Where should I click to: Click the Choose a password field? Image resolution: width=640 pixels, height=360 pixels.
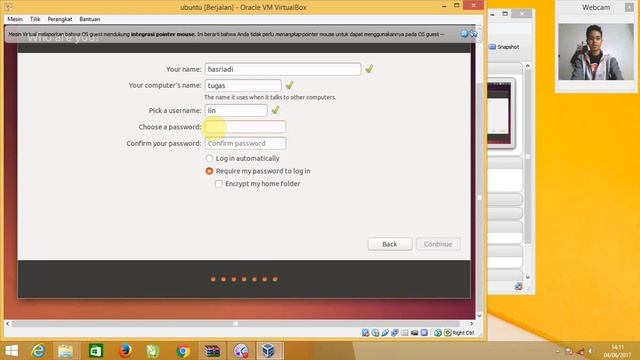245,127
